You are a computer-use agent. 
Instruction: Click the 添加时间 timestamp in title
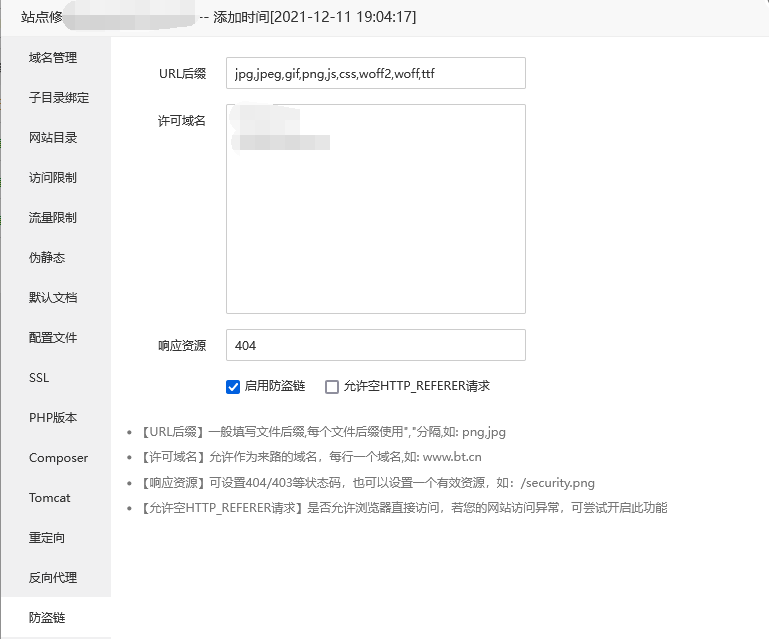(314, 17)
